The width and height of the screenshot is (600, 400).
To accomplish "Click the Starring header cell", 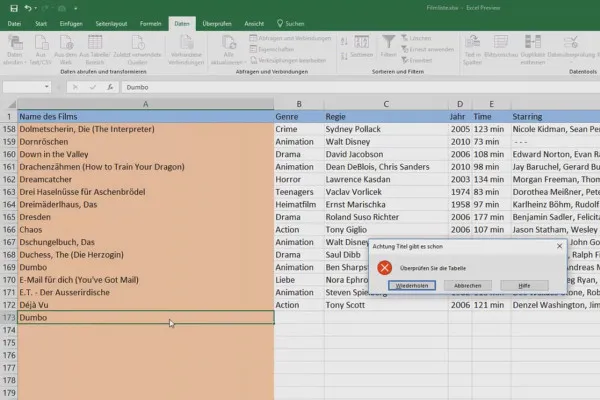I will (x=555, y=116).
